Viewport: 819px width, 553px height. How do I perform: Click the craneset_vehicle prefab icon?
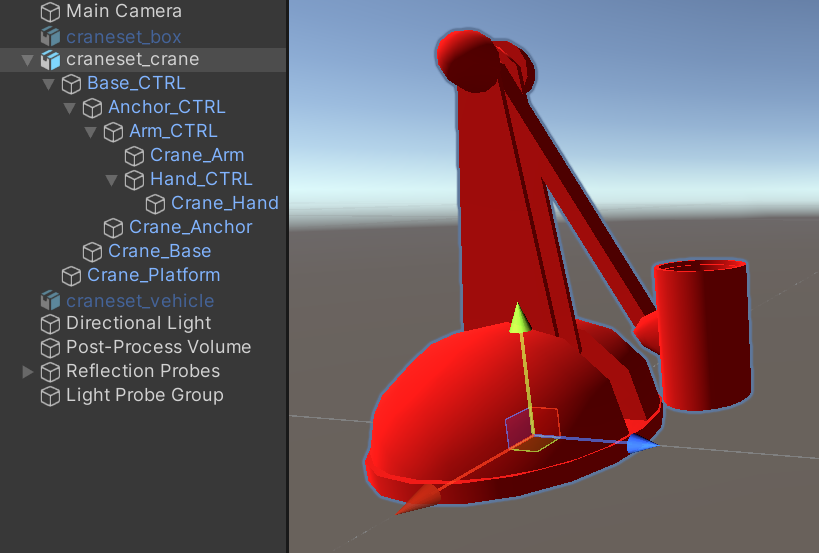[50, 300]
